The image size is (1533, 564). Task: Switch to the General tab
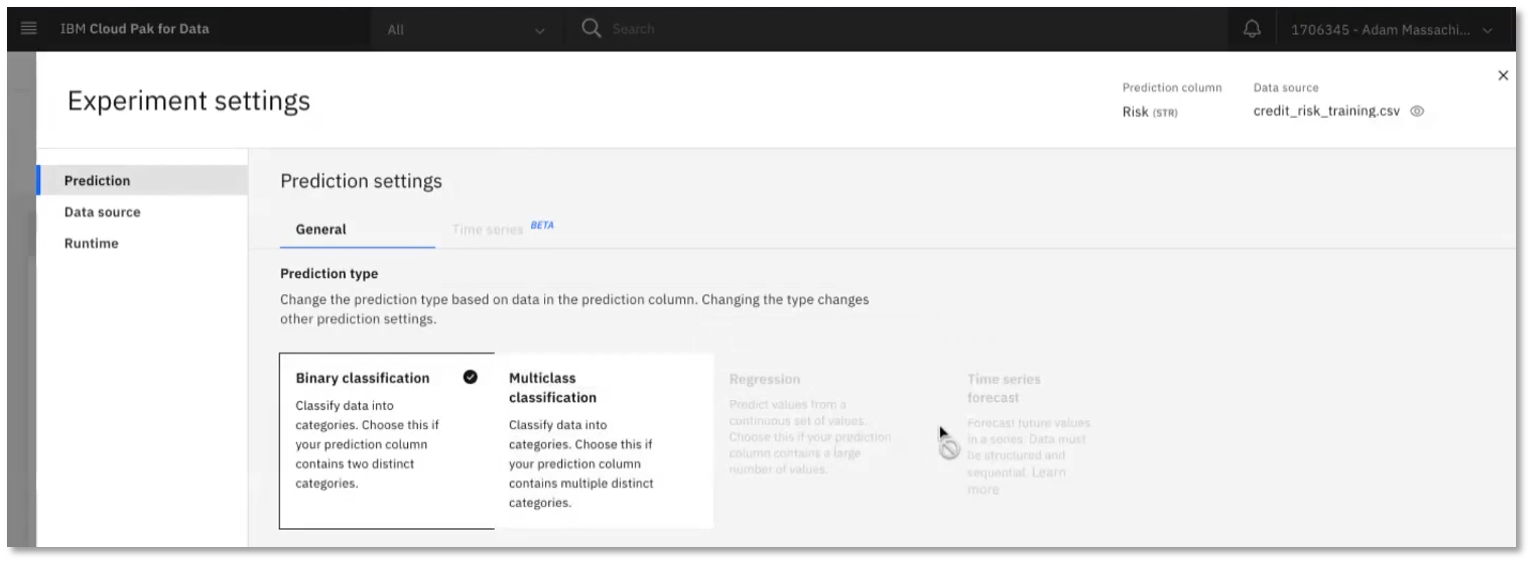(321, 229)
